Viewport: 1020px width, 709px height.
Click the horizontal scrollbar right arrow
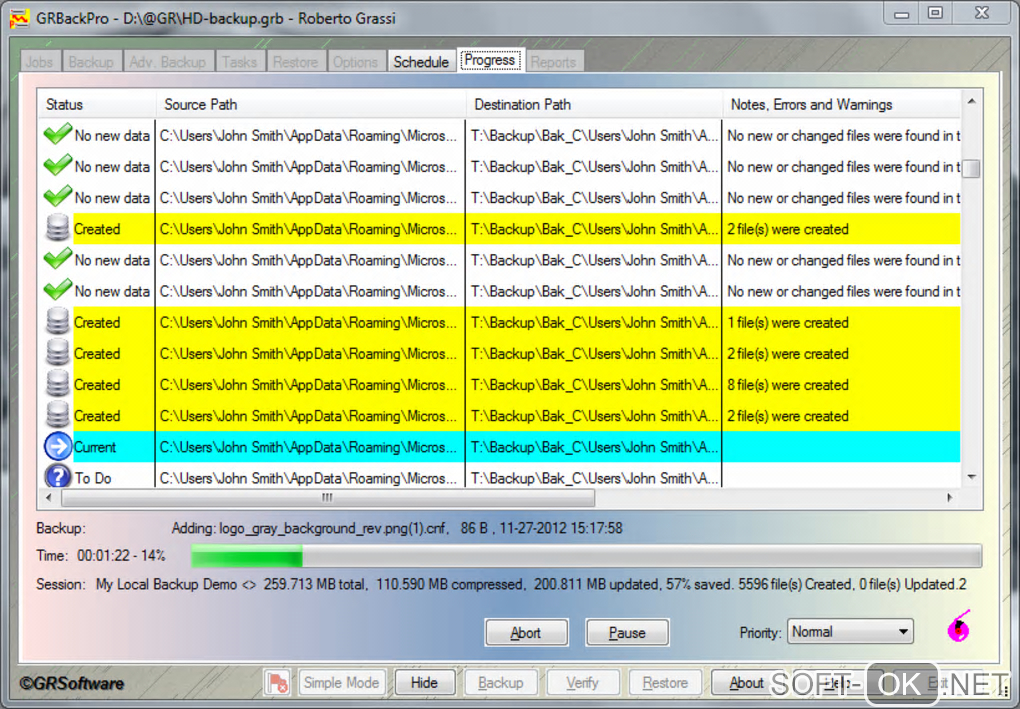(950, 498)
